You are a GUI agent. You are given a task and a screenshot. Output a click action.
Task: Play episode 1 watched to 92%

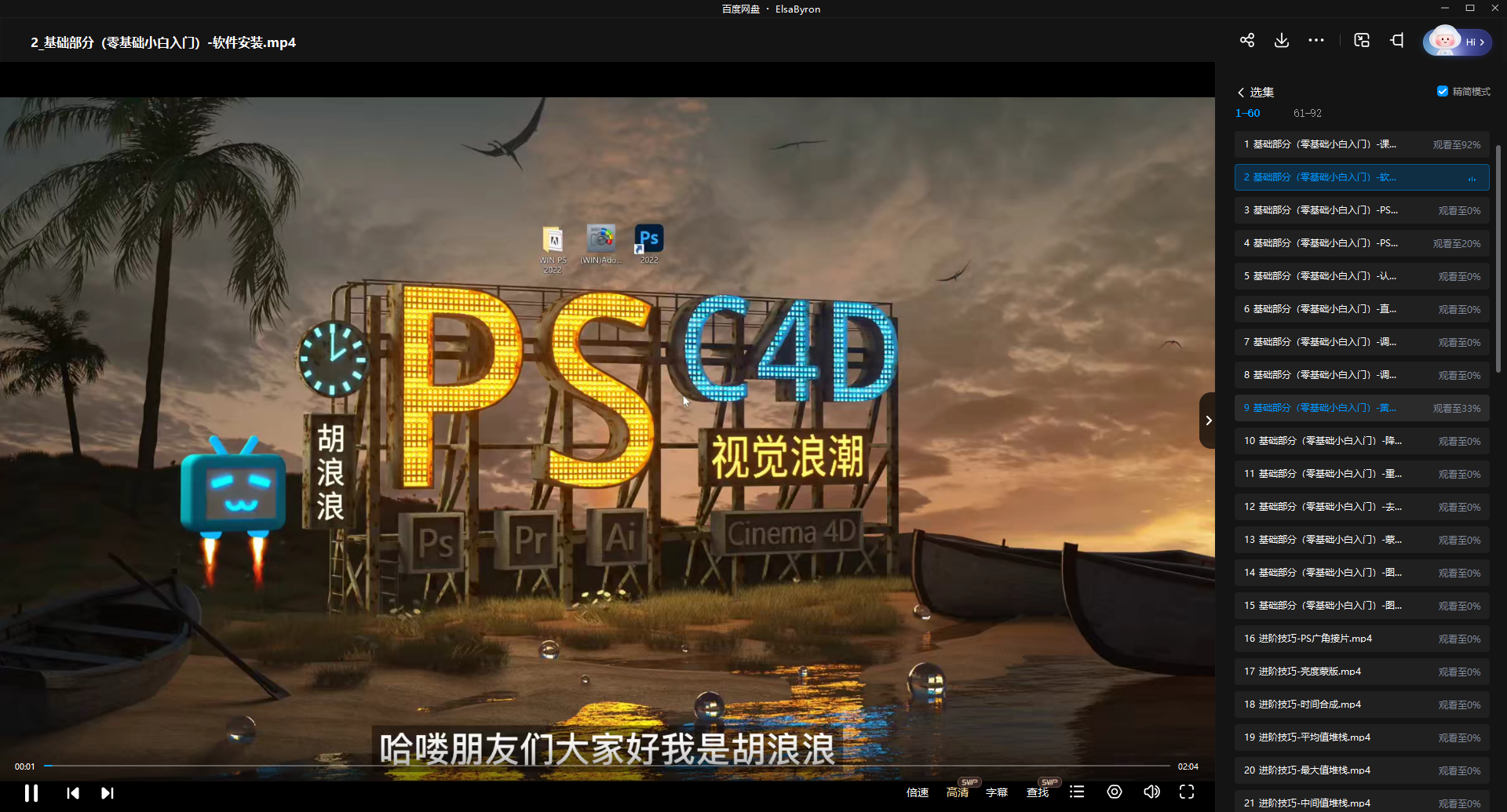1362,144
